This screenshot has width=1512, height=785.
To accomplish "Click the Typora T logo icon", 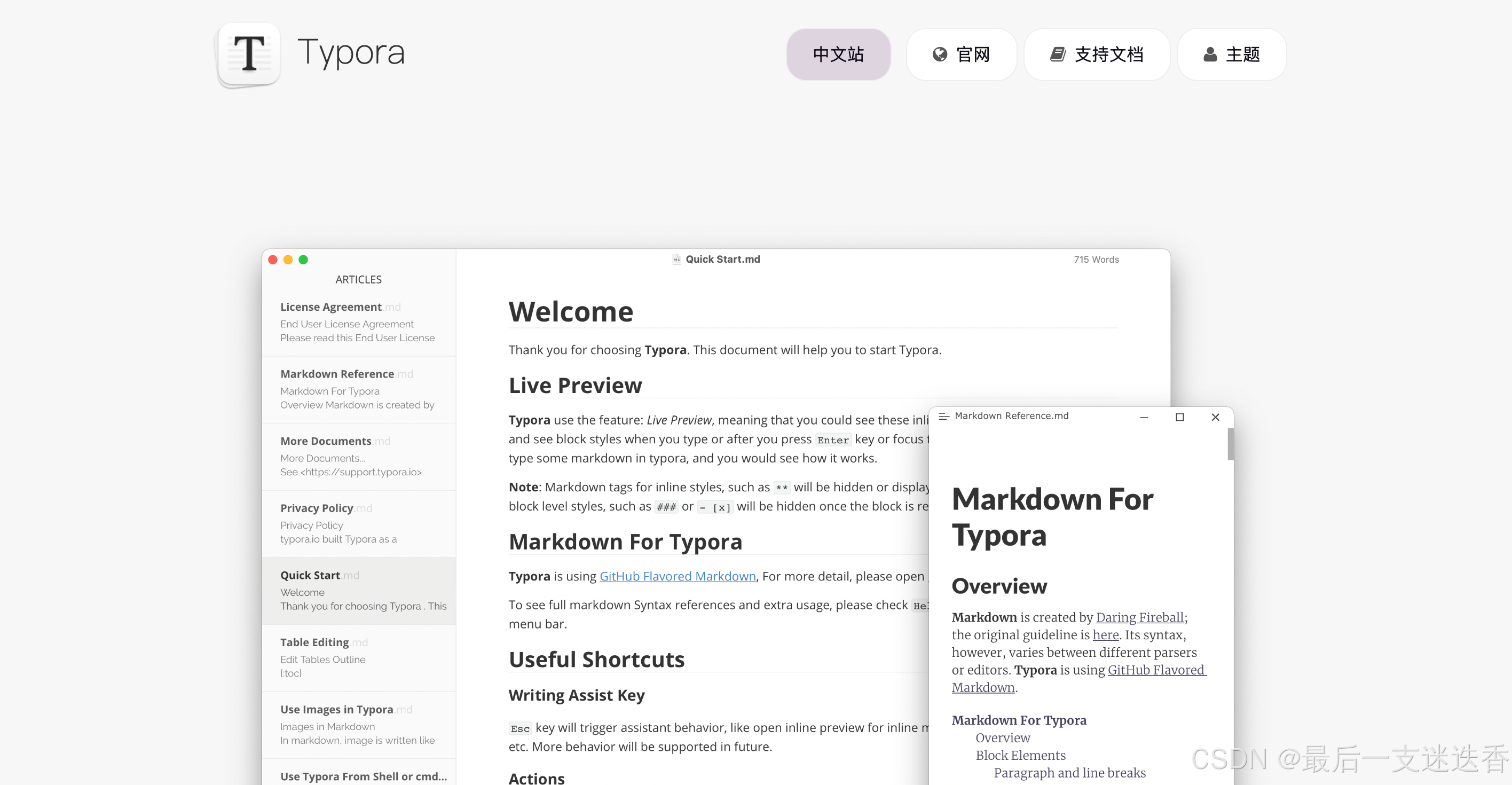I will (x=249, y=54).
